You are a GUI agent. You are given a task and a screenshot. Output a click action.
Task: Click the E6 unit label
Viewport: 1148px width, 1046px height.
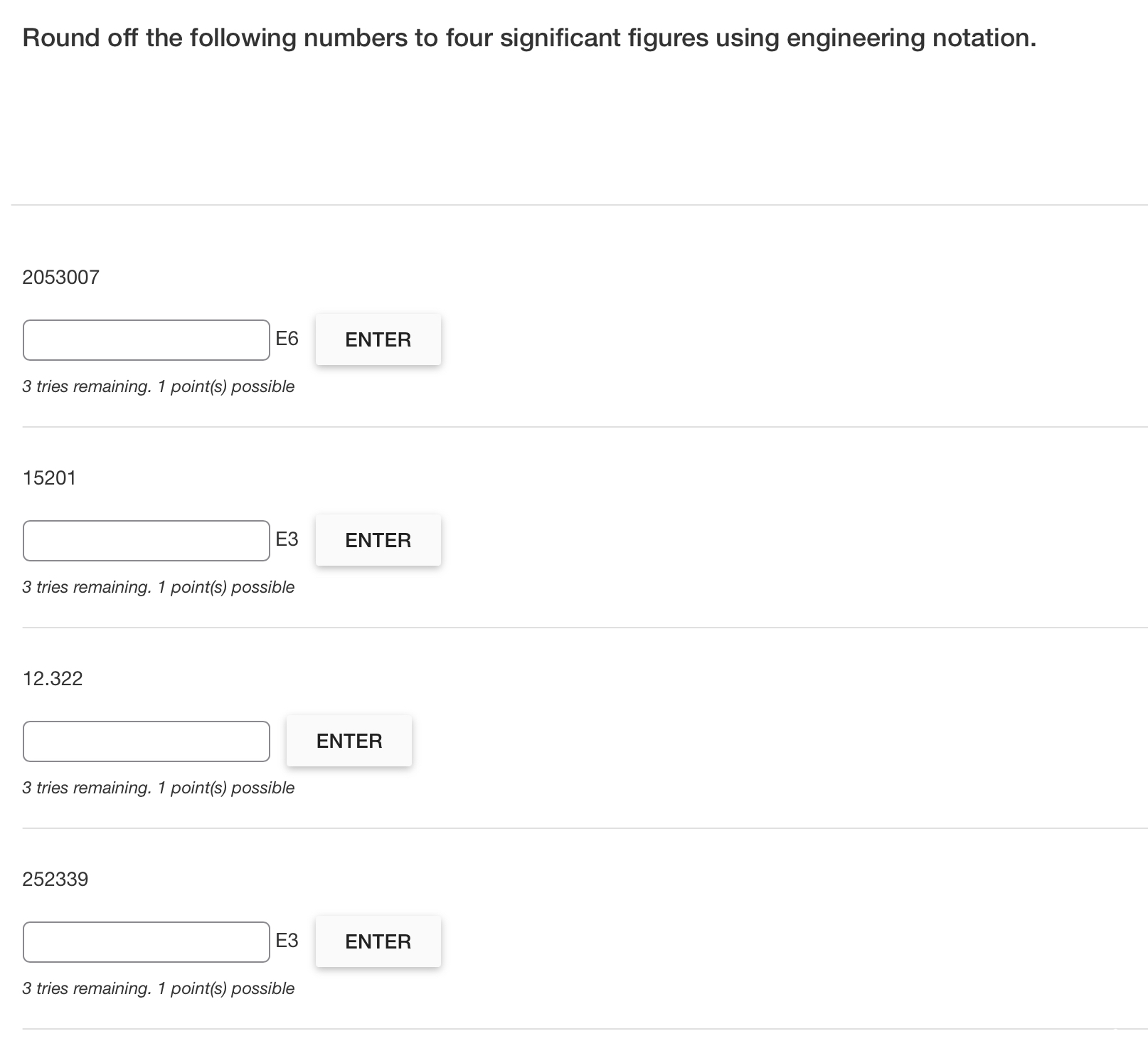click(x=287, y=339)
